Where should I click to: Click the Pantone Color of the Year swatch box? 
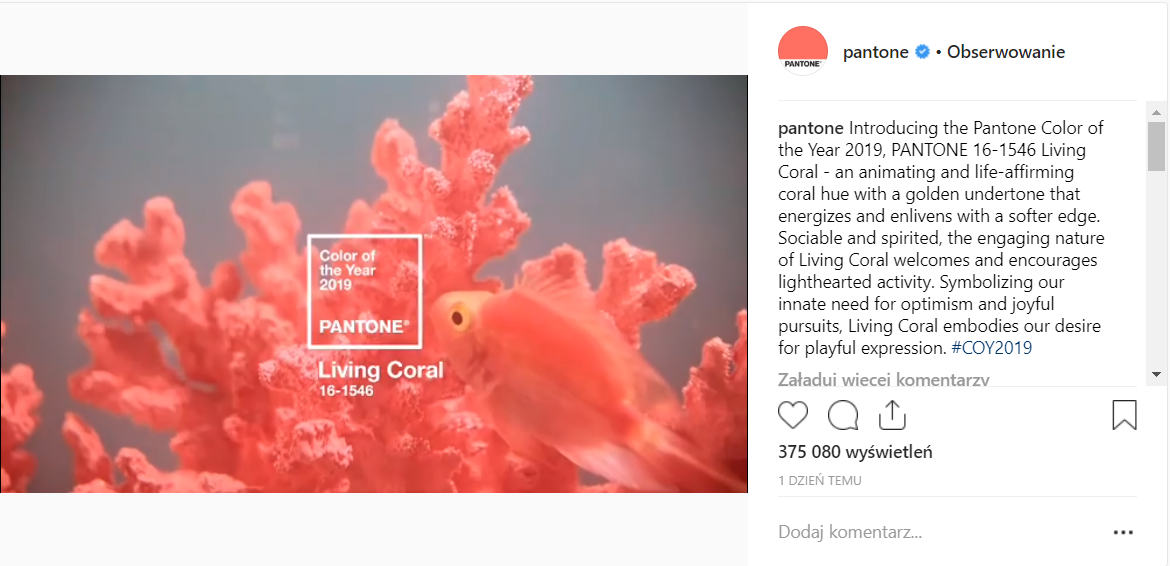pyautogui.click(x=365, y=291)
